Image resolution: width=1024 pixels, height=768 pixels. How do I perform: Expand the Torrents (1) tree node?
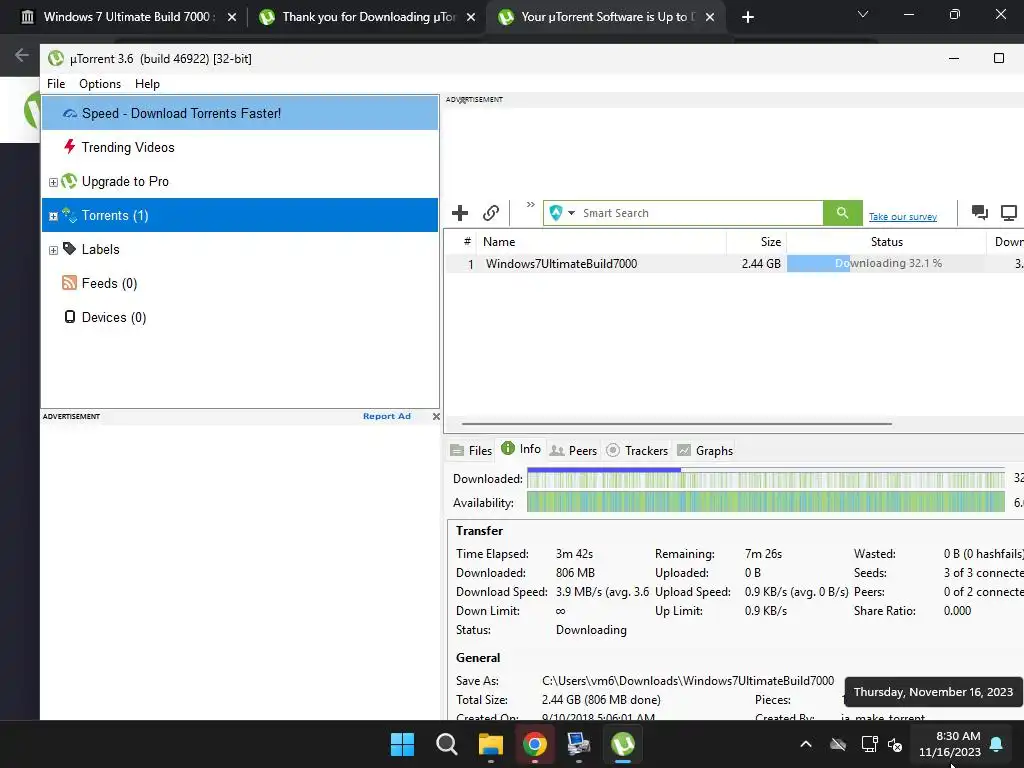click(54, 216)
